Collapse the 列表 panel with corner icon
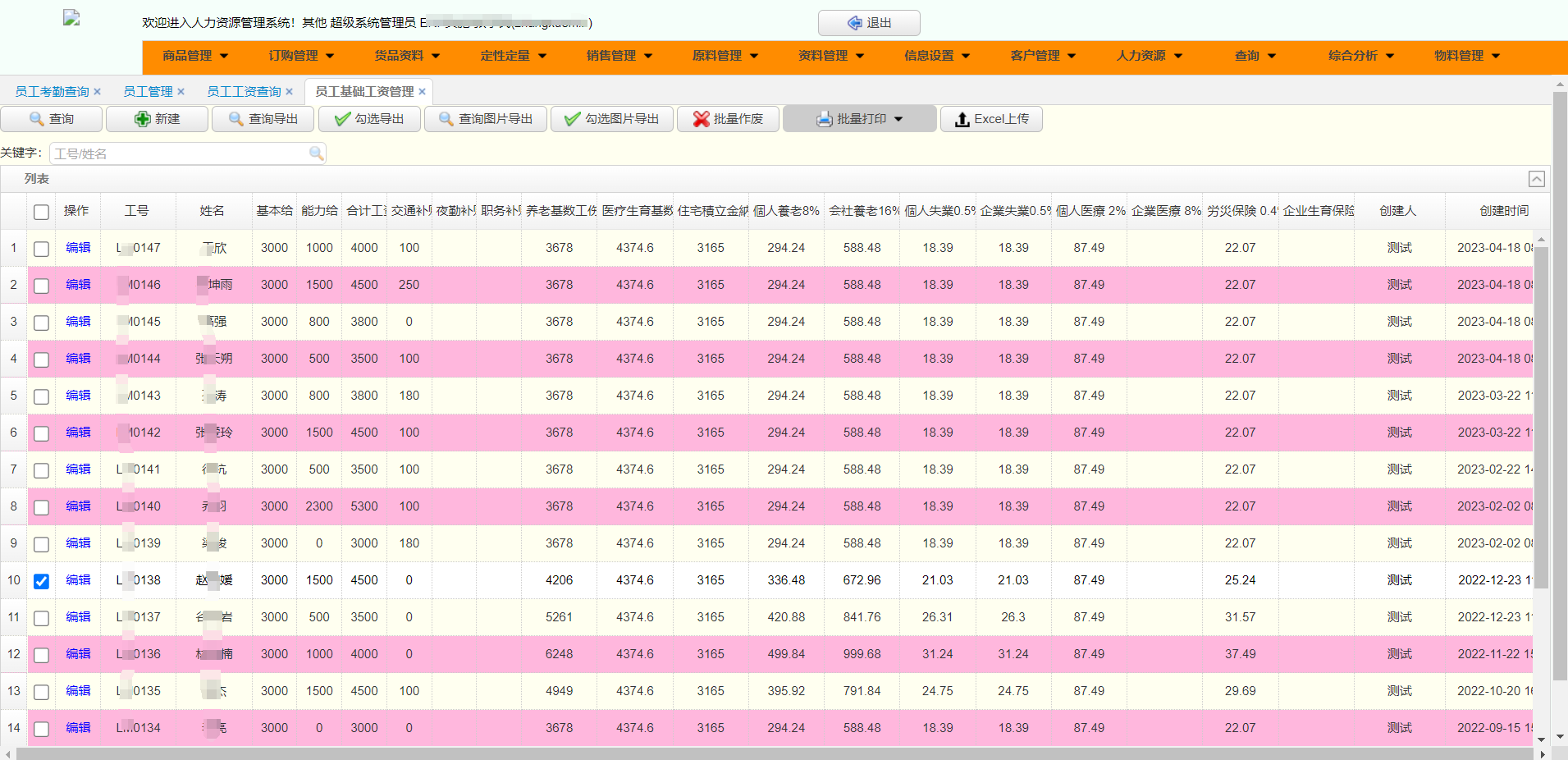The image size is (1568, 760). (x=1537, y=179)
